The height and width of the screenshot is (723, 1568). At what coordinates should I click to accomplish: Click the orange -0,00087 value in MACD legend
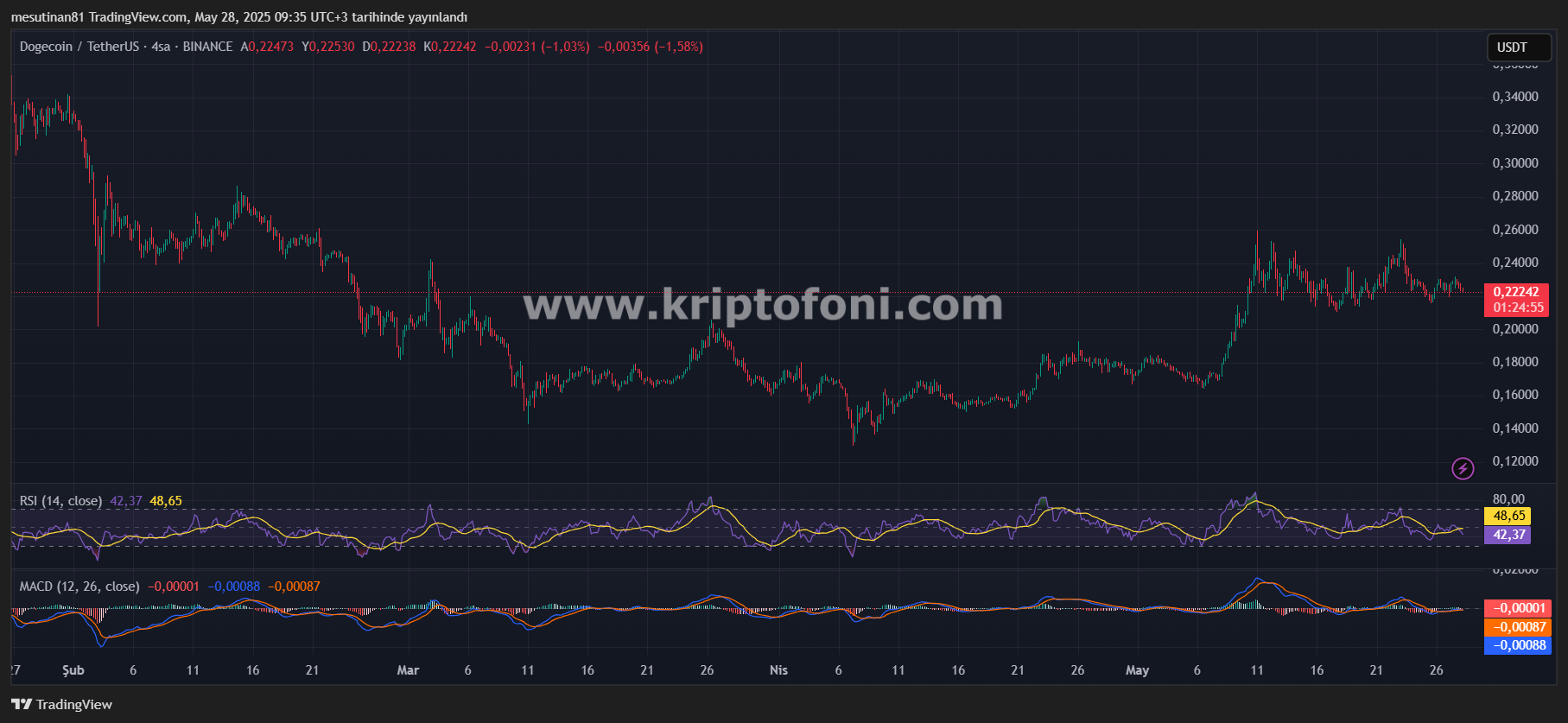pos(294,587)
